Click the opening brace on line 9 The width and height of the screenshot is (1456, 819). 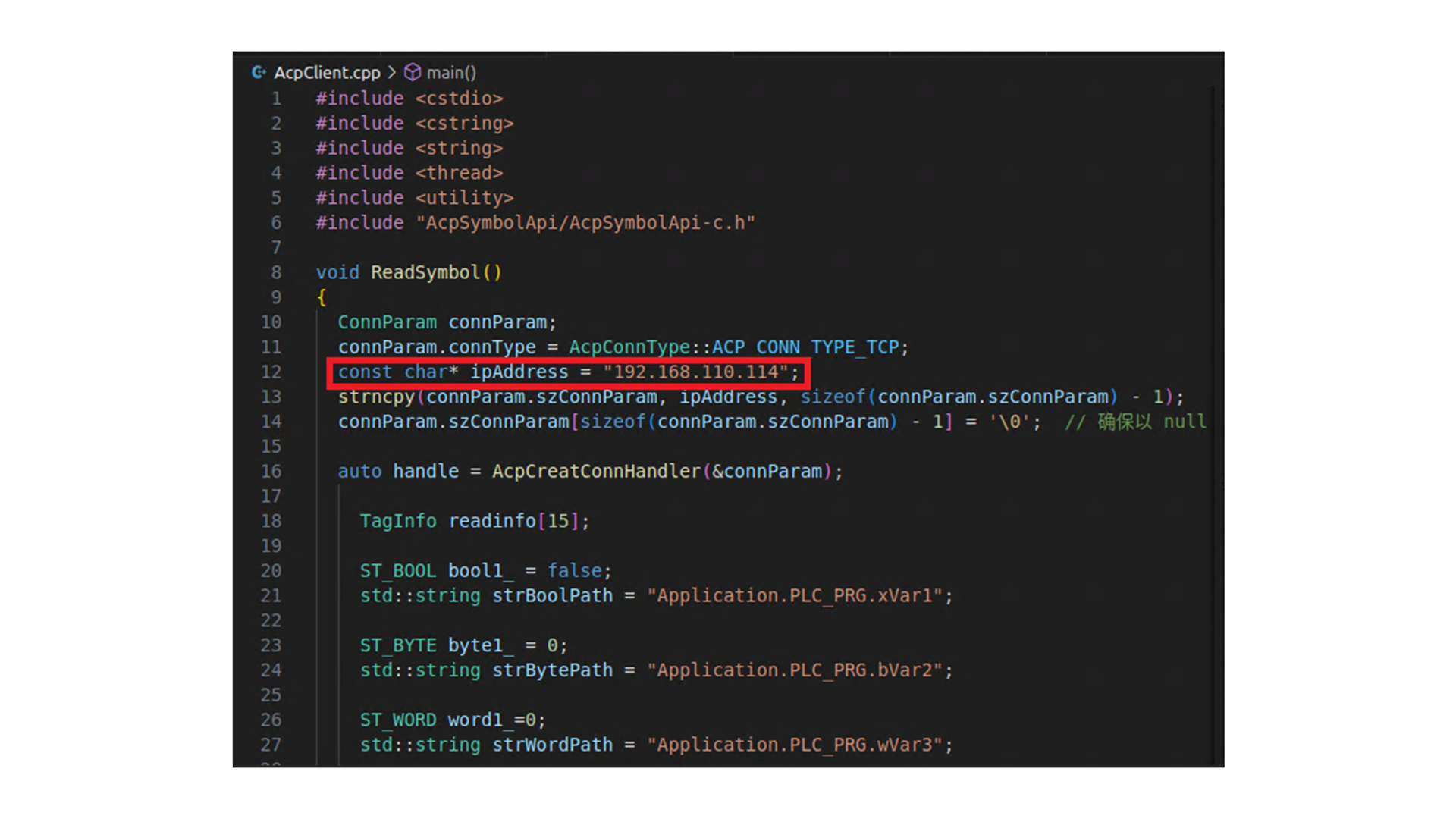coord(322,297)
